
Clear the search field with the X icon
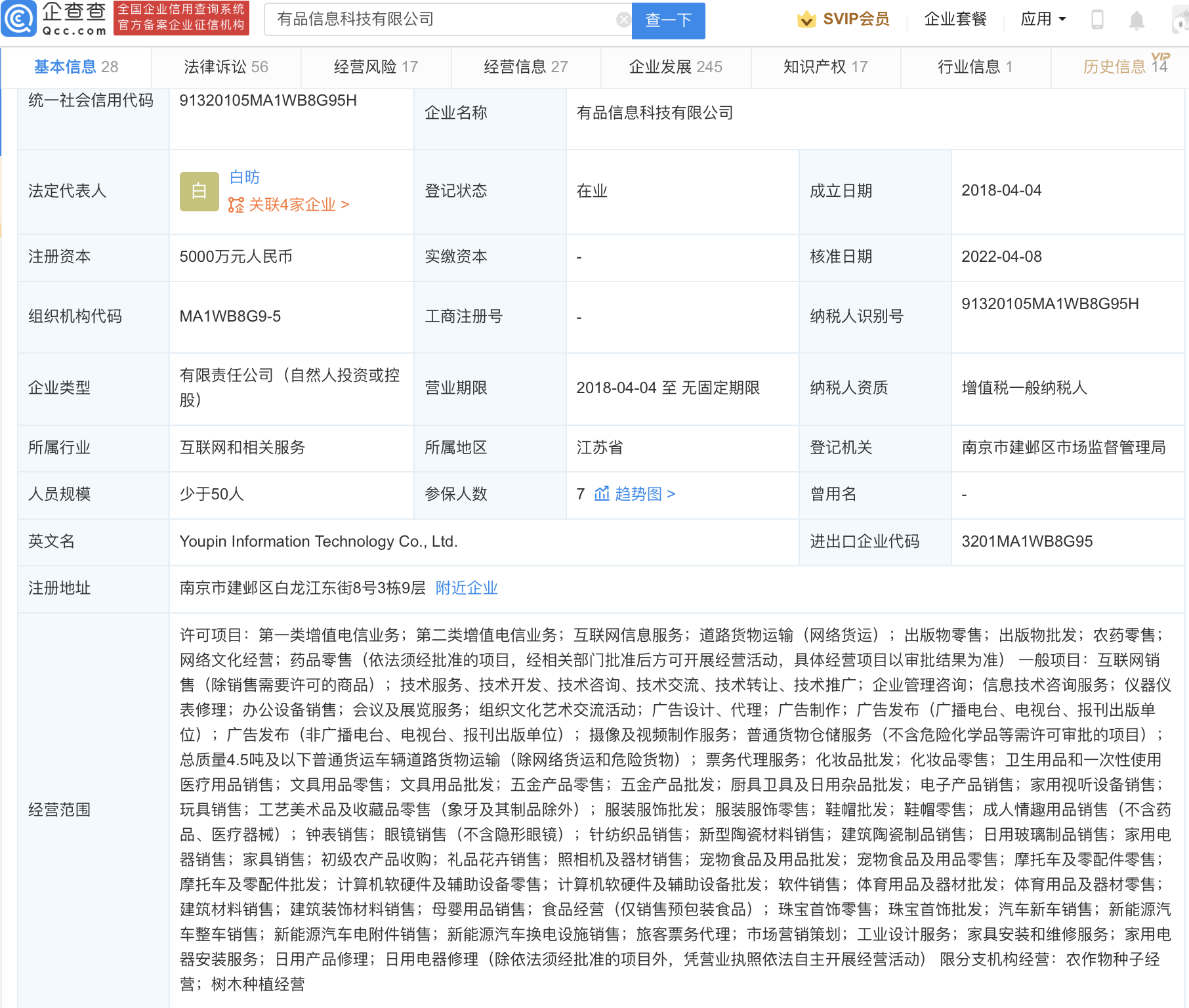(x=624, y=20)
